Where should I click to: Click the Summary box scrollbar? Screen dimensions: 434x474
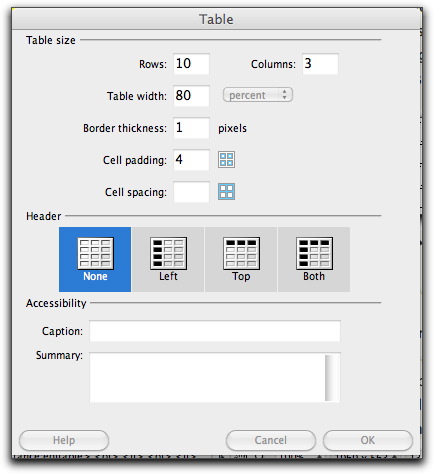332,378
